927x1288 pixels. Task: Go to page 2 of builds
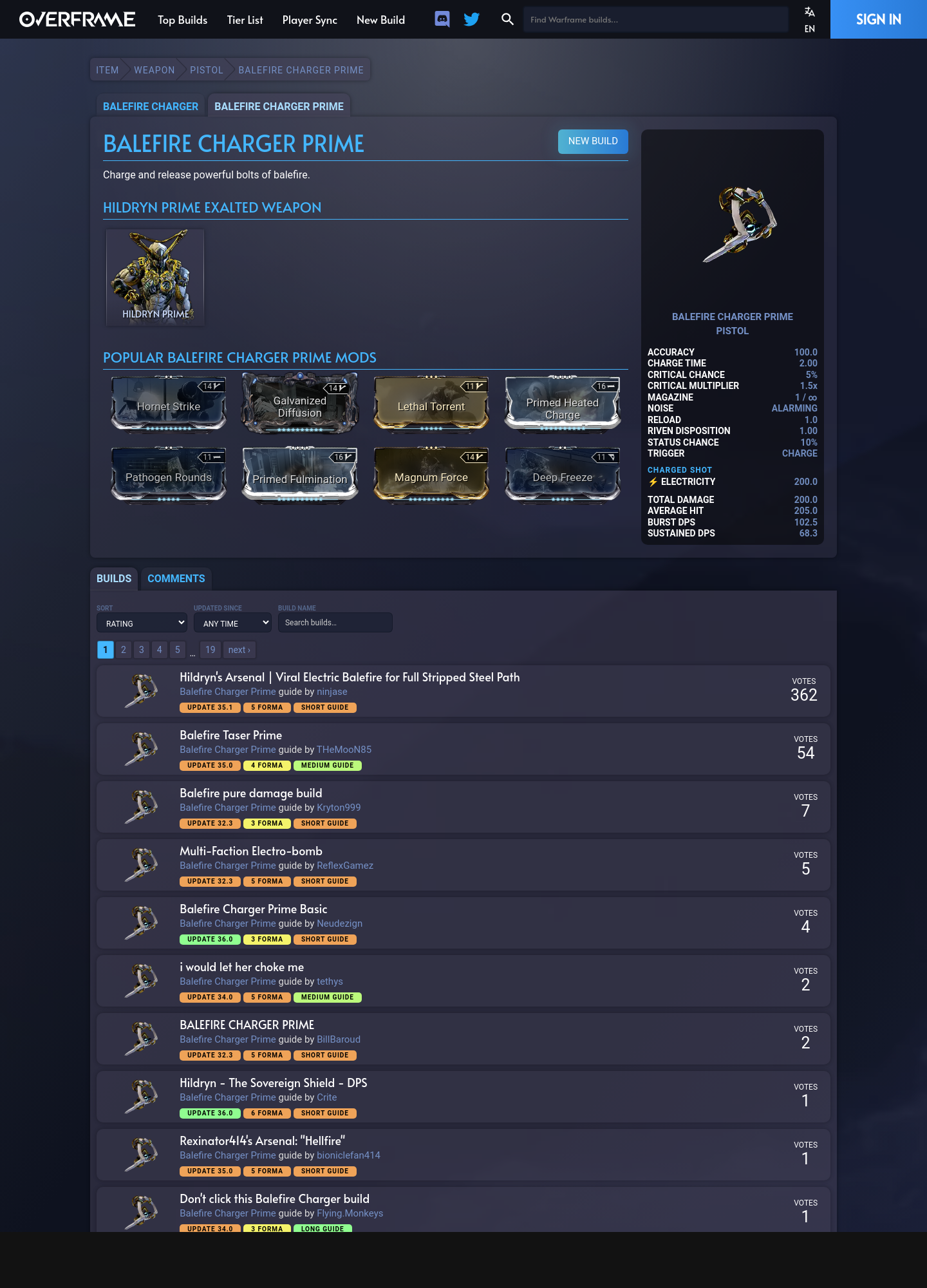click(x=124, y=650)
